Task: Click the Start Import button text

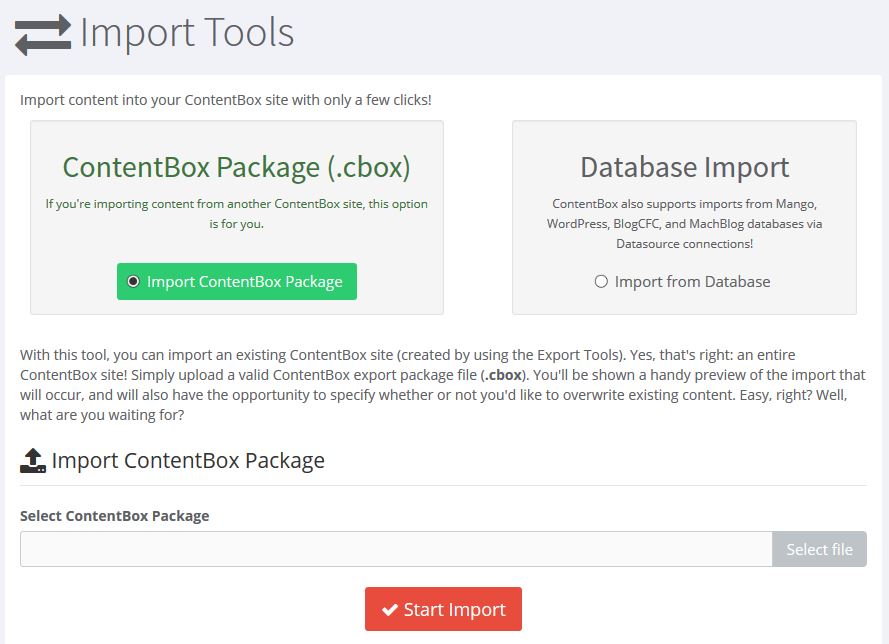Action: click(454, 609)
